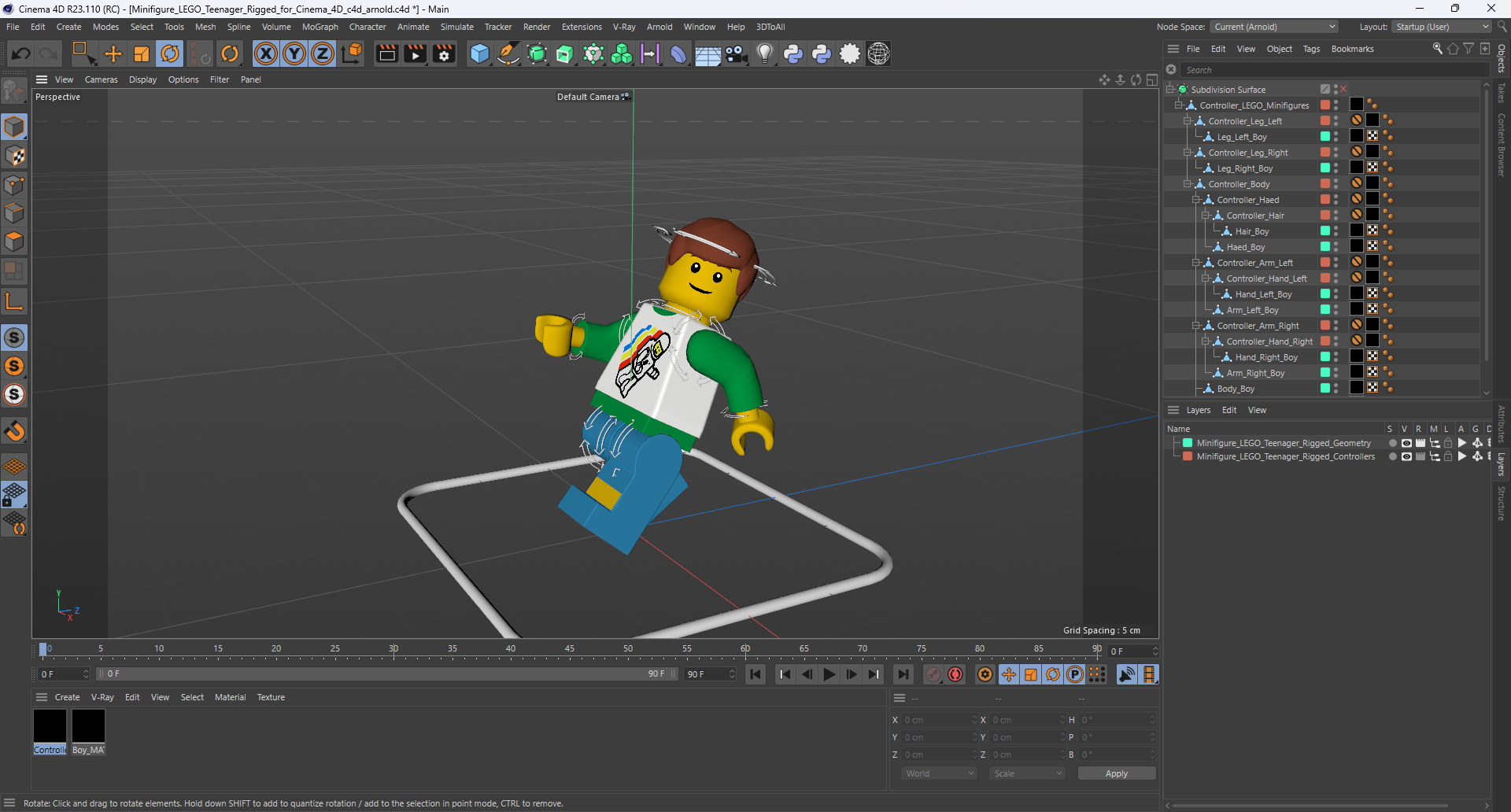Collapse Controller_Body node
Image resolution: width=1511 pixels, height=812 pixels.
click(1188, 183)
